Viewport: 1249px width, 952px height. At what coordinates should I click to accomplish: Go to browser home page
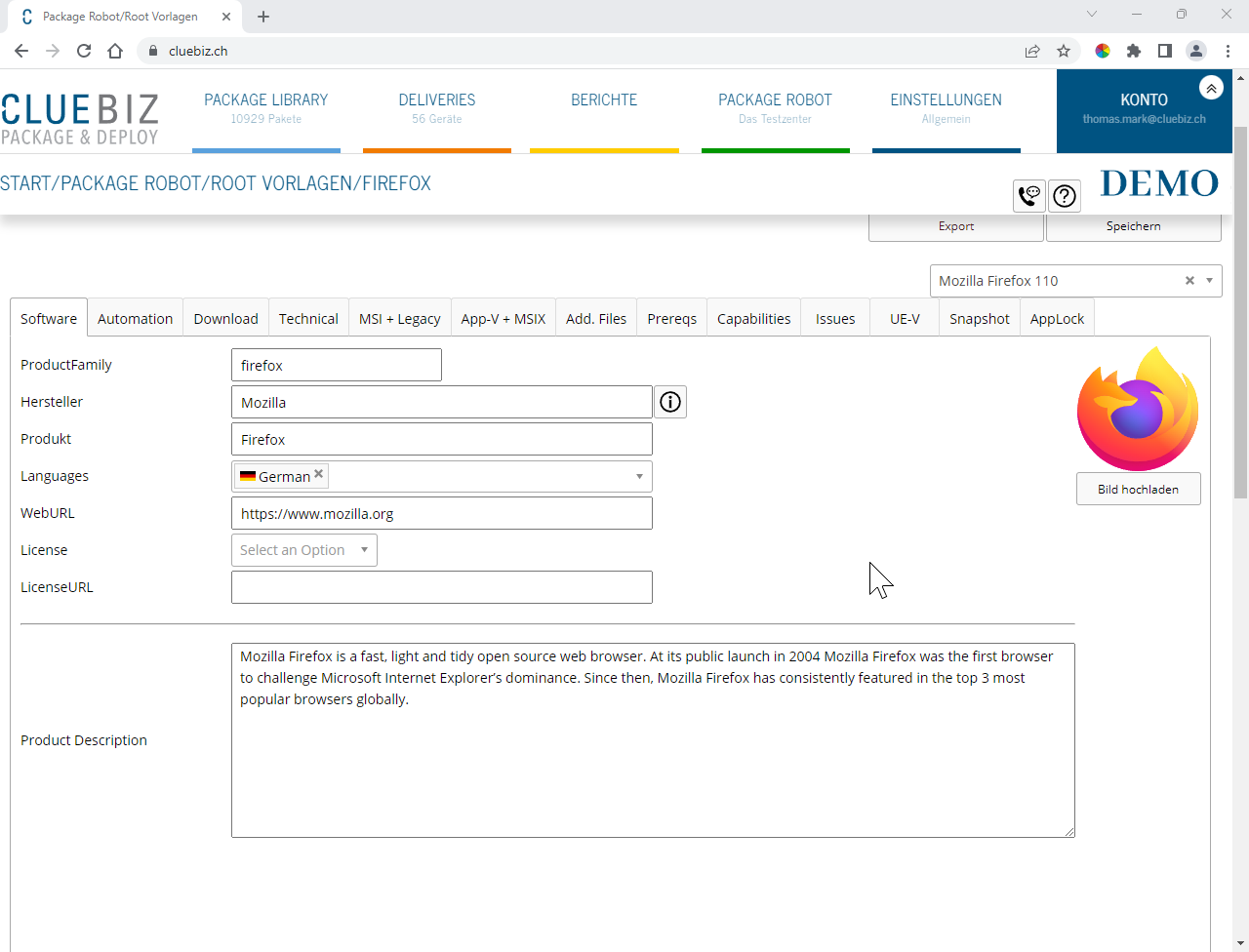tap(115, 51)
